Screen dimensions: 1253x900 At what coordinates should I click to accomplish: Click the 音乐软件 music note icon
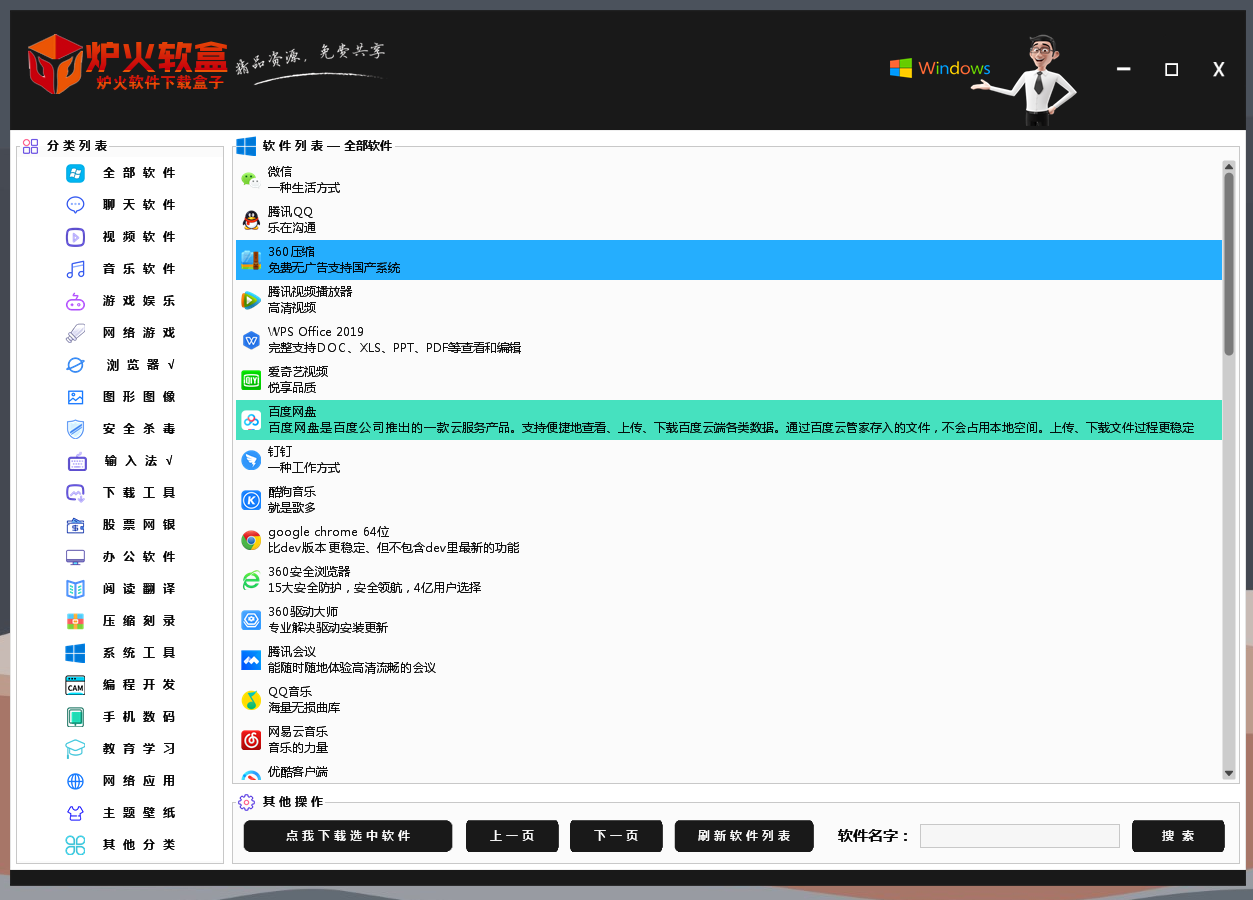pos(76,269)
